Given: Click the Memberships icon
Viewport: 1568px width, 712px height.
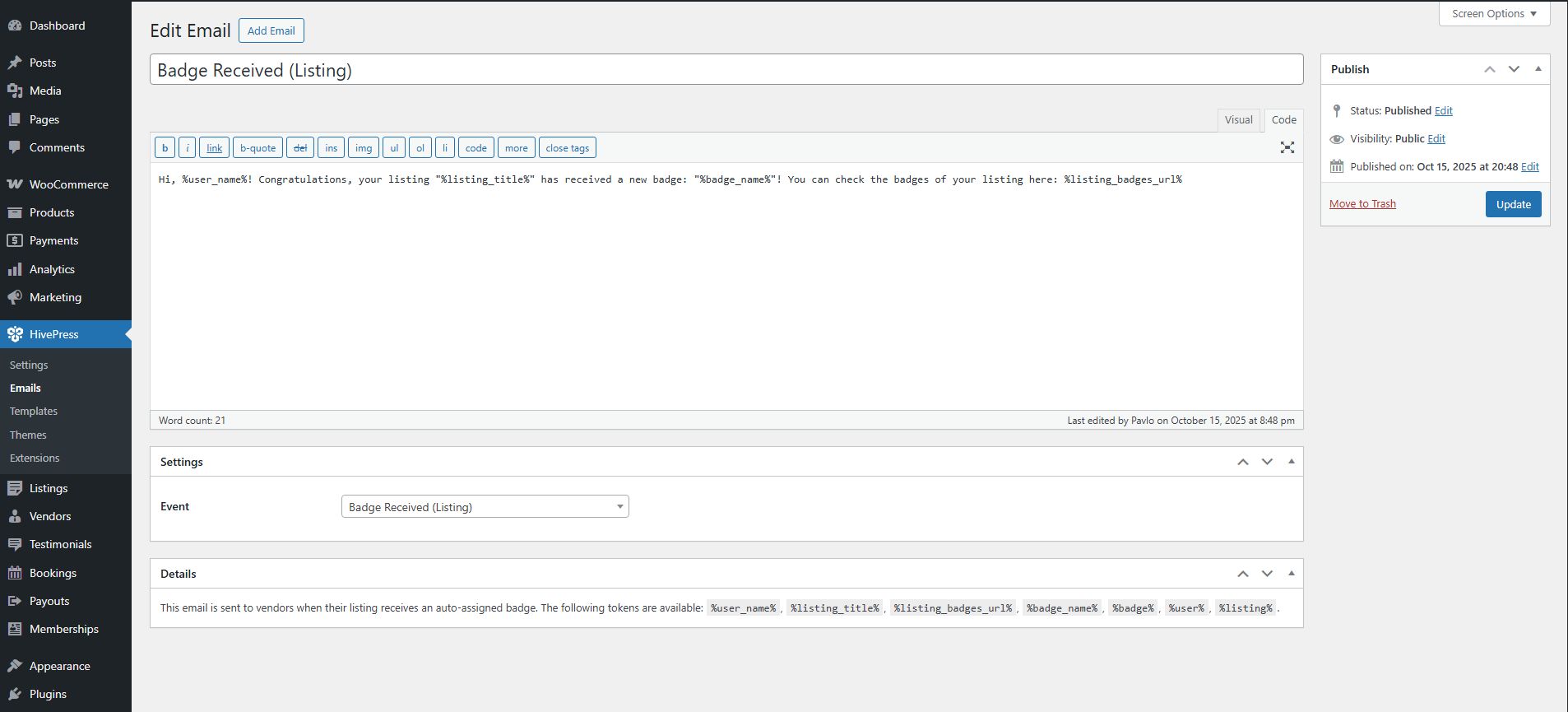Looking at the screenshot, I should coord(15,629).
